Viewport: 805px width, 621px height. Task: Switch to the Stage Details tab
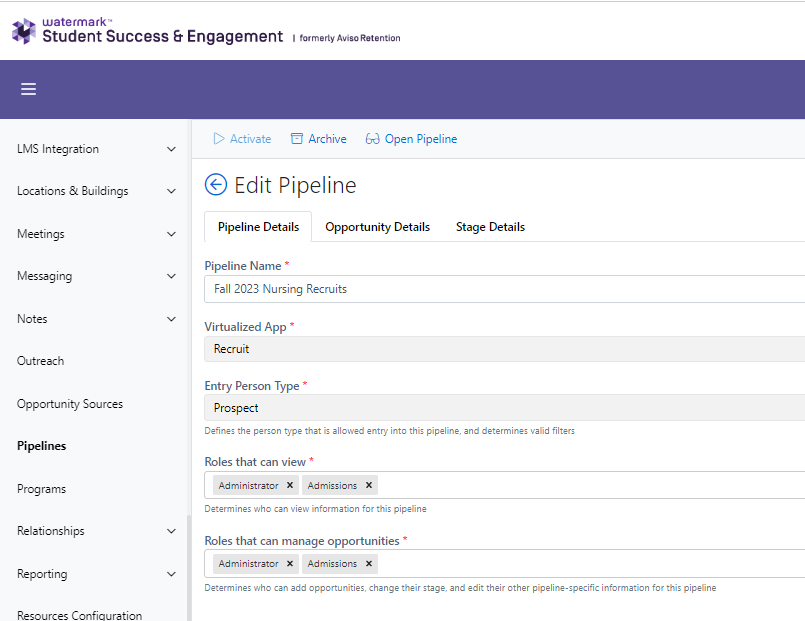point(490,226)
